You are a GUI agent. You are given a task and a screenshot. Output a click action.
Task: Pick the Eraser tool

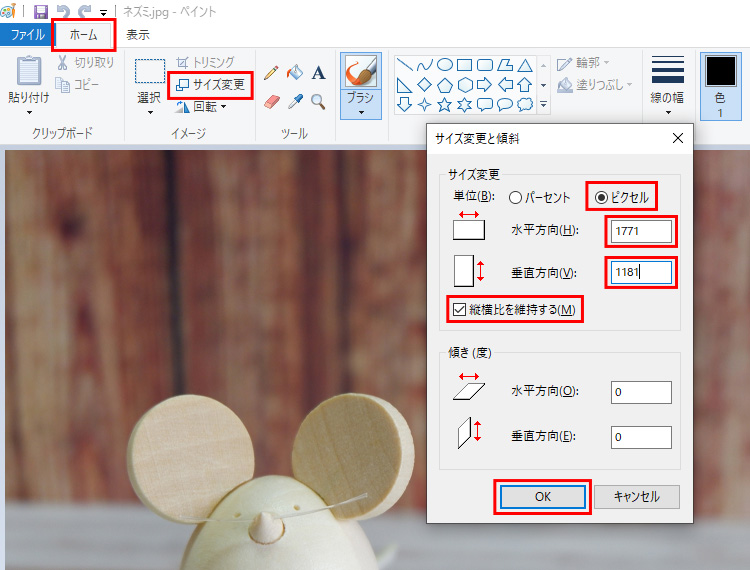coord(271,101)
